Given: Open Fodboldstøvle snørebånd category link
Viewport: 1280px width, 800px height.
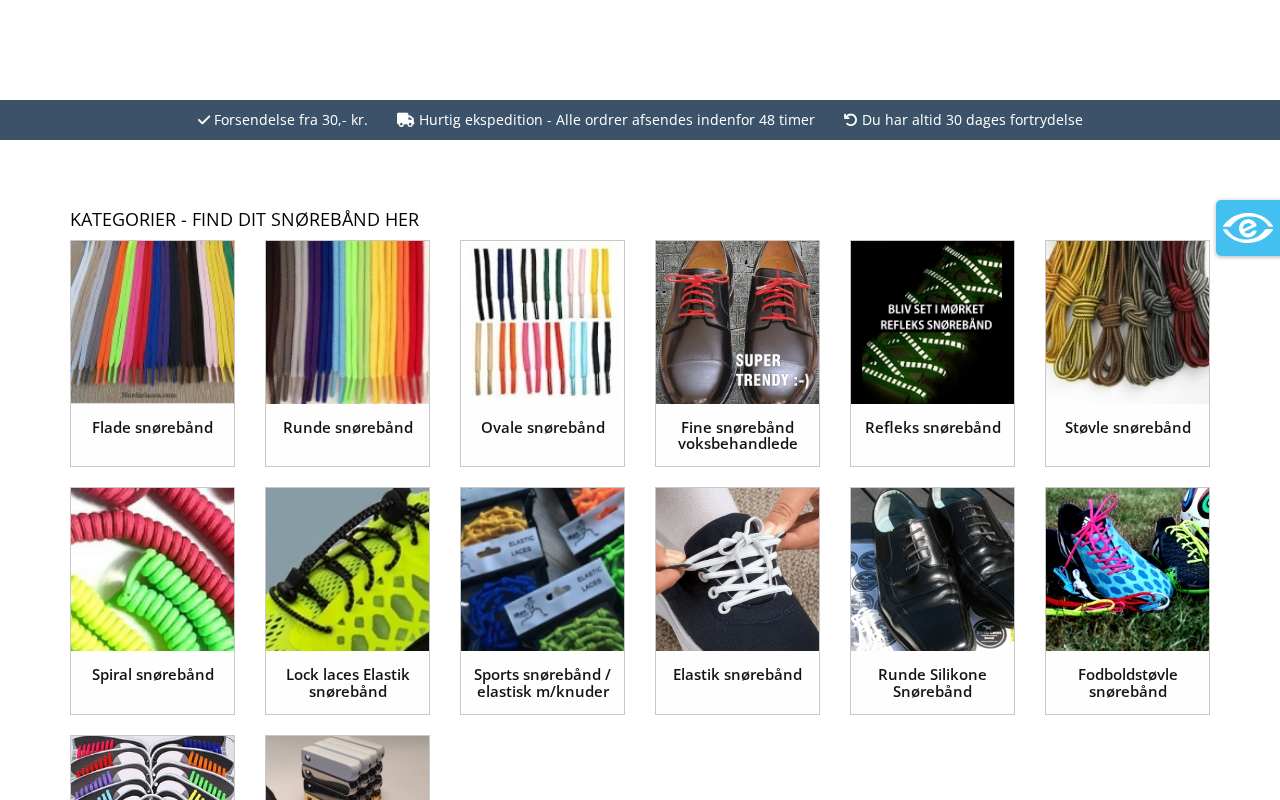Looking at the screenshot, I should point(1127,683).
